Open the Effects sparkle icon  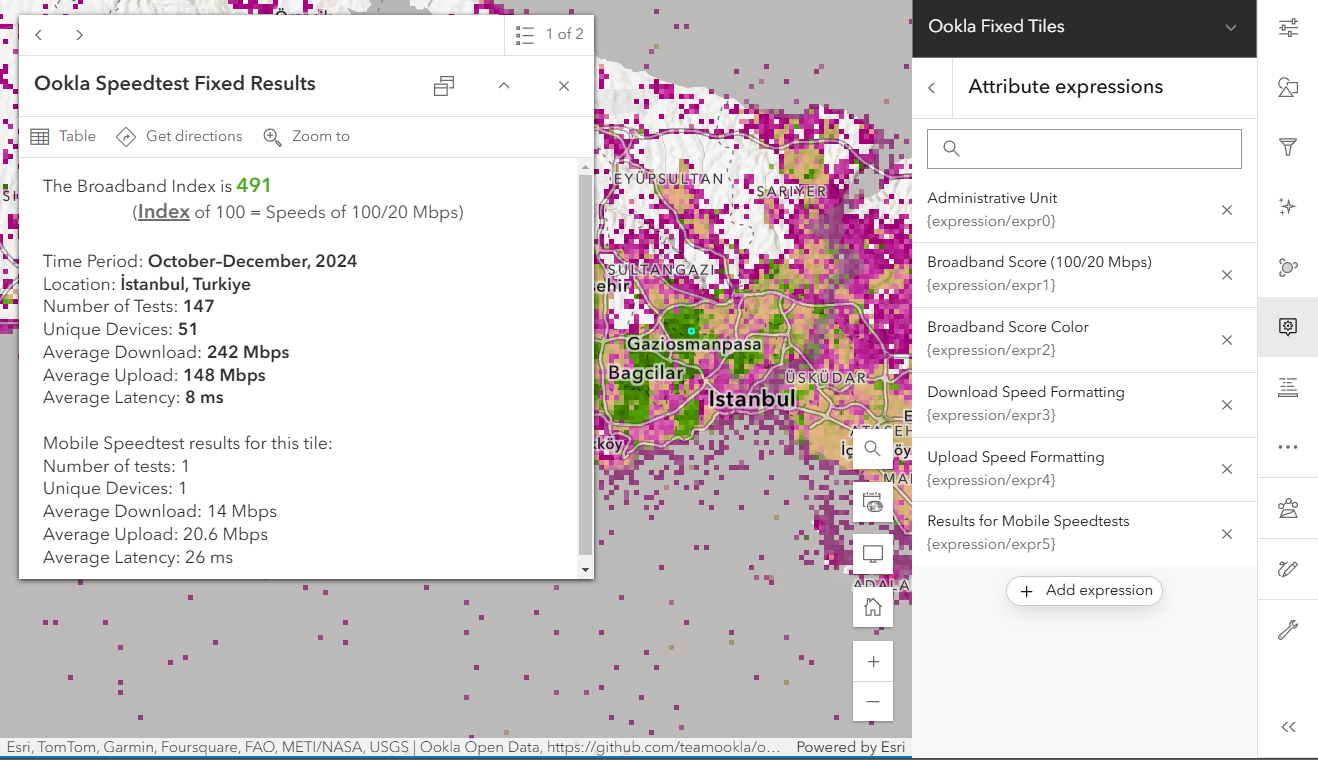point(1288,207)
